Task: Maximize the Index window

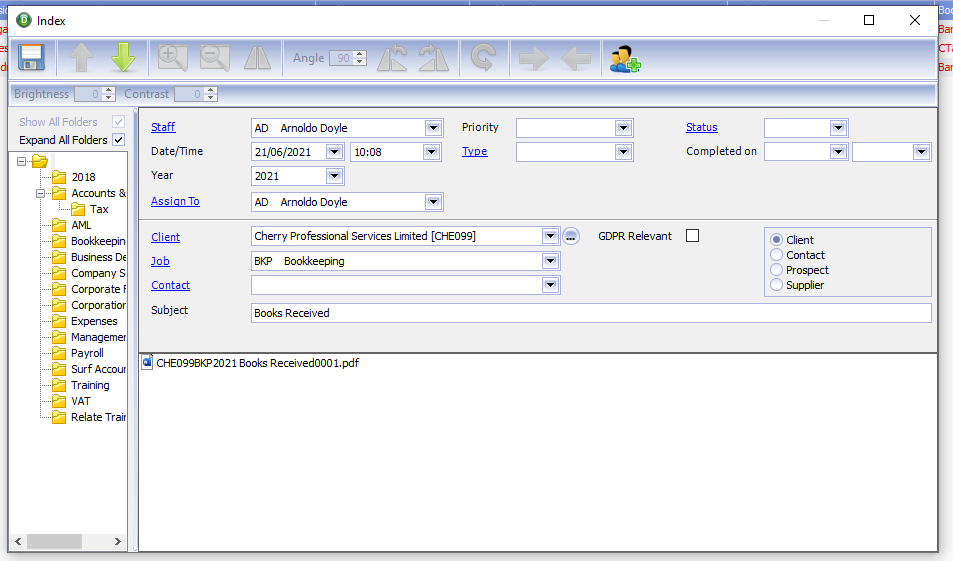Action: 869,20
